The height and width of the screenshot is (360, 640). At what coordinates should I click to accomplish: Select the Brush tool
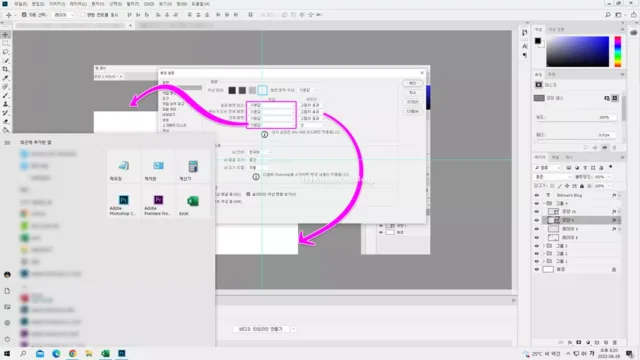click(x=6, y=96)
